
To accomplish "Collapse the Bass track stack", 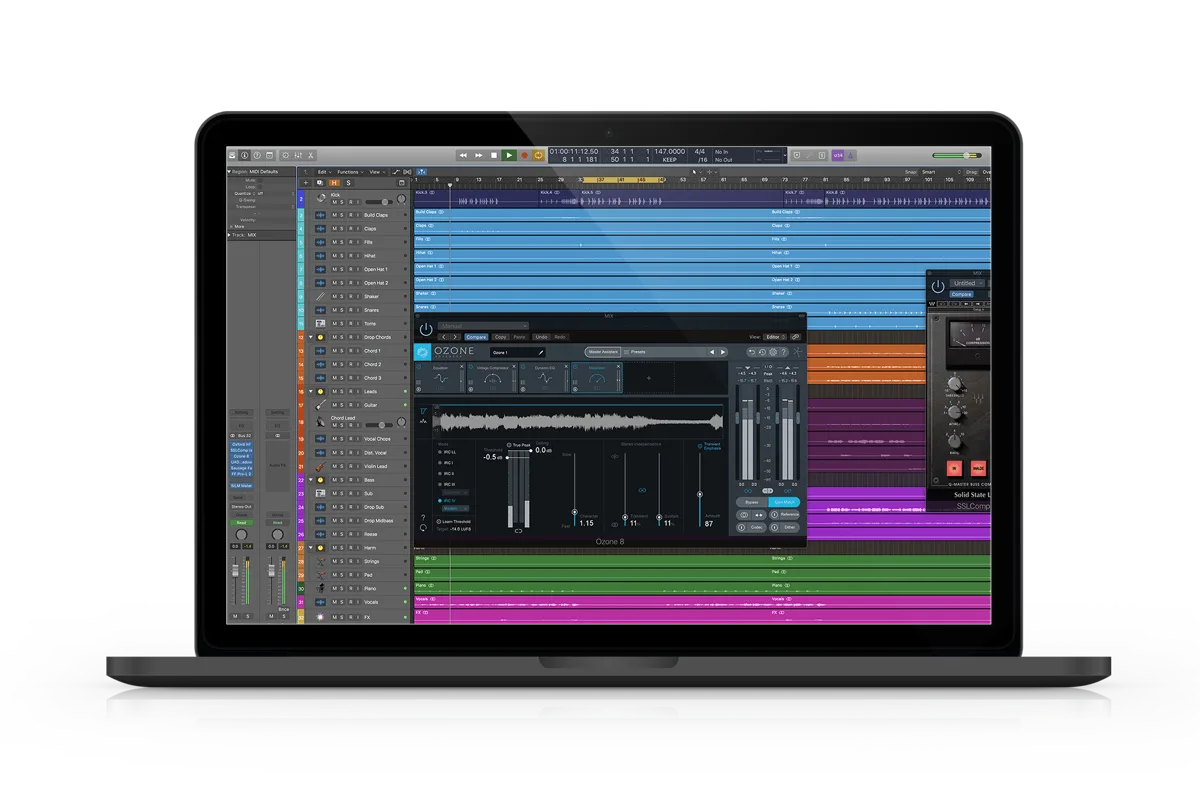I will pyautogui.click(x=310, y=480).
